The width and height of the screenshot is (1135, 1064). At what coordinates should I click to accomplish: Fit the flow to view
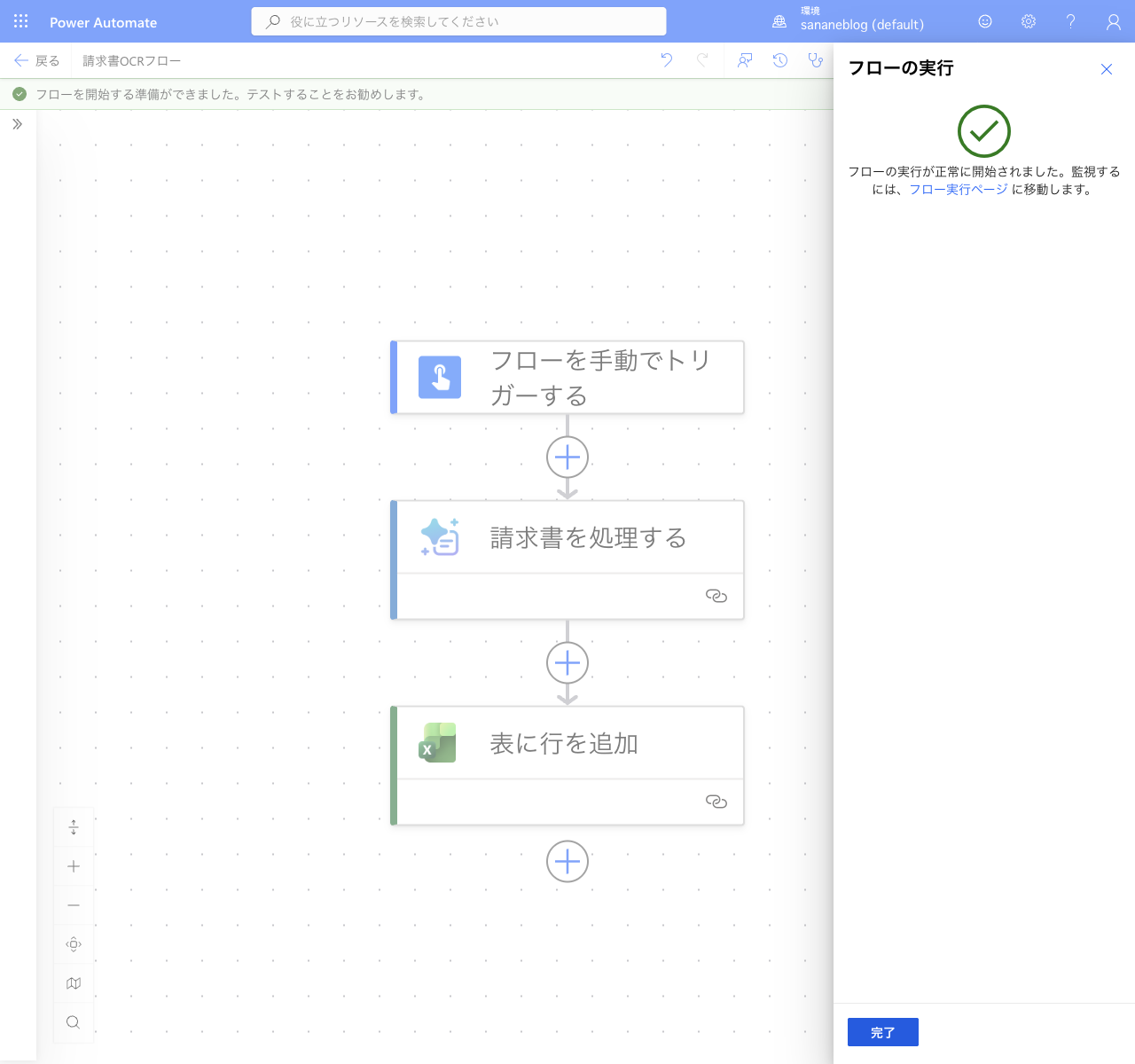(74, 944)
